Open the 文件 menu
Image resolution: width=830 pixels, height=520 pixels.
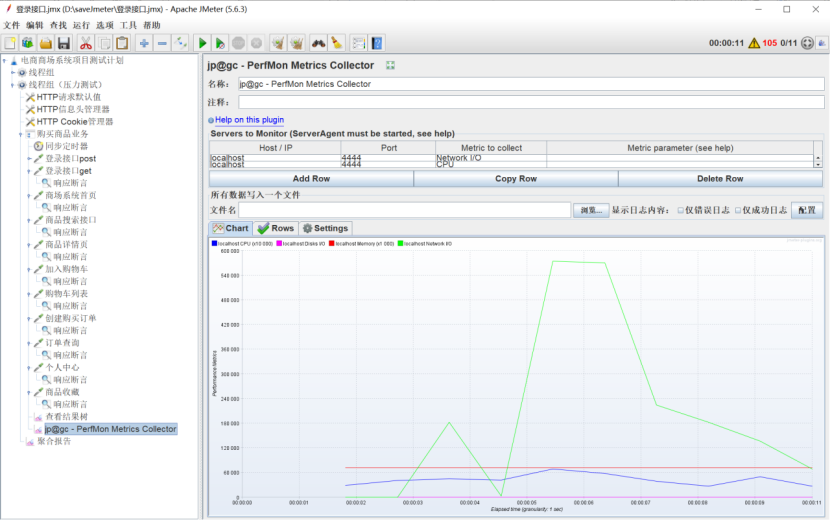pyautogui.click(x=11, y=25)
